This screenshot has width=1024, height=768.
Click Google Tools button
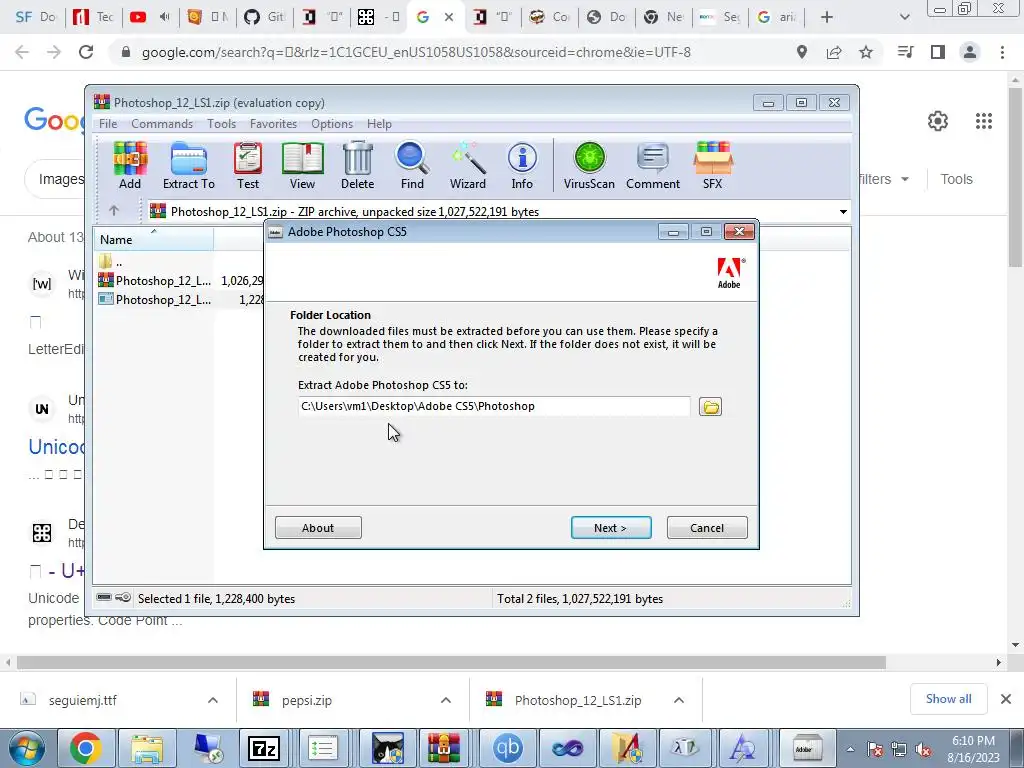pyautogui.click(x=956, y=179)
